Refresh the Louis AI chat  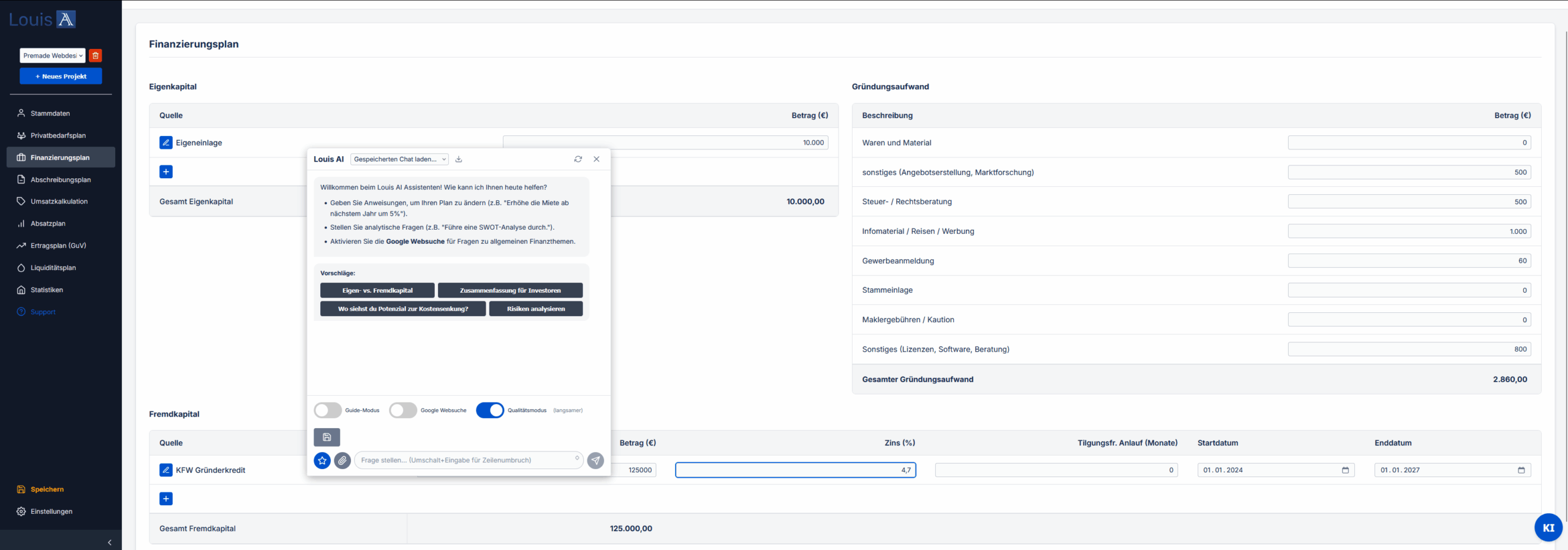point(578,159)
